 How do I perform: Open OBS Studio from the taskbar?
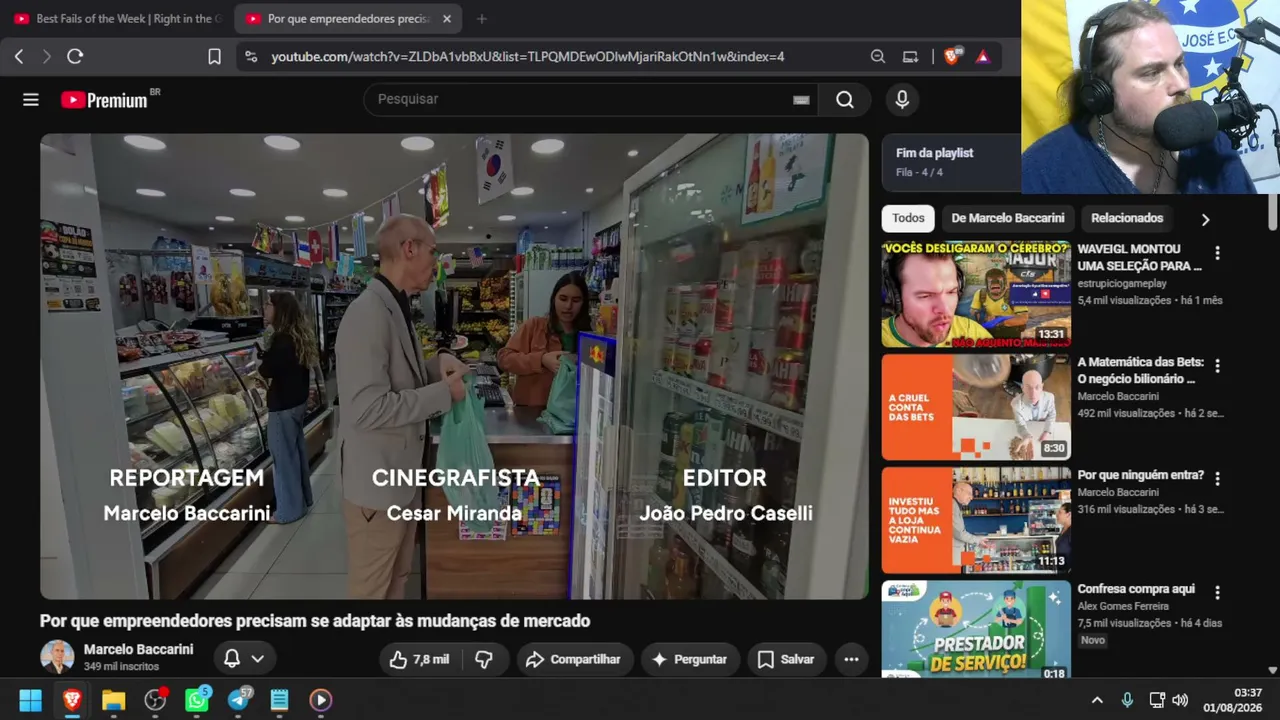pos(155,699)
